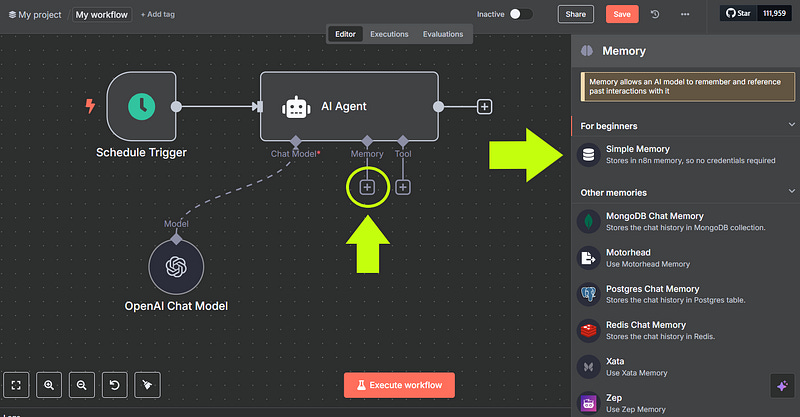800x417 pixels.
Task: Select the OpenAI Chat Model node
Action: click(176, 267)
